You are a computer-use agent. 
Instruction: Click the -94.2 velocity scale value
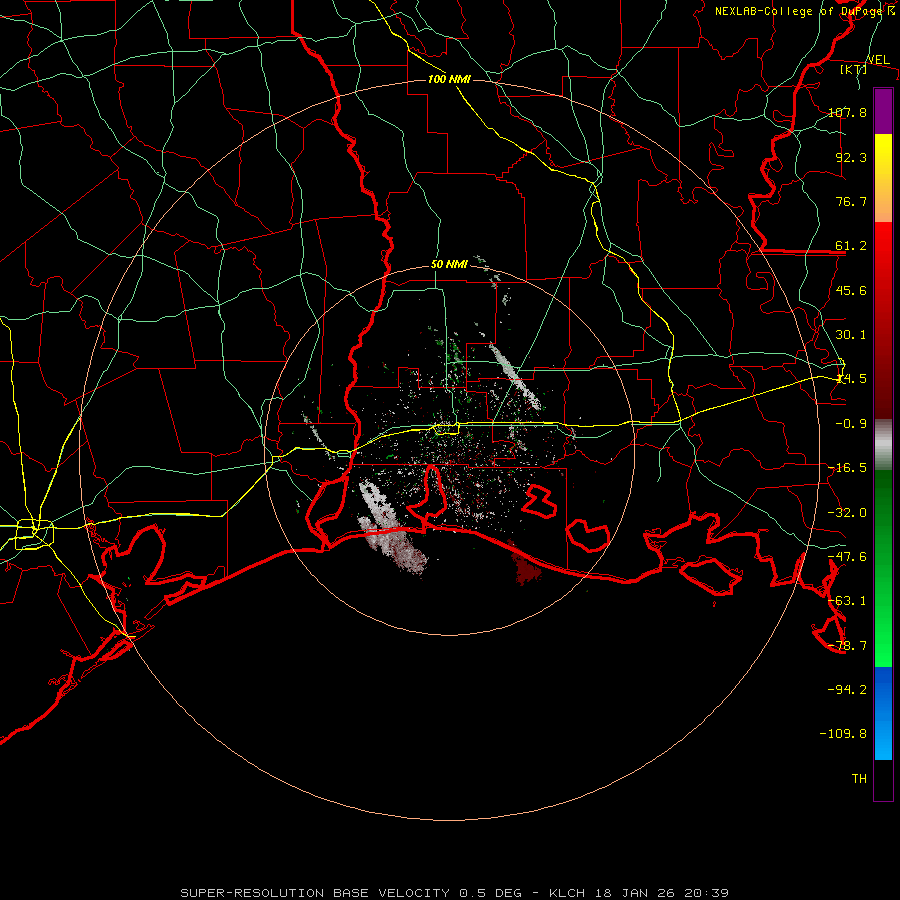pyautogui.click(x=848, y=689)
